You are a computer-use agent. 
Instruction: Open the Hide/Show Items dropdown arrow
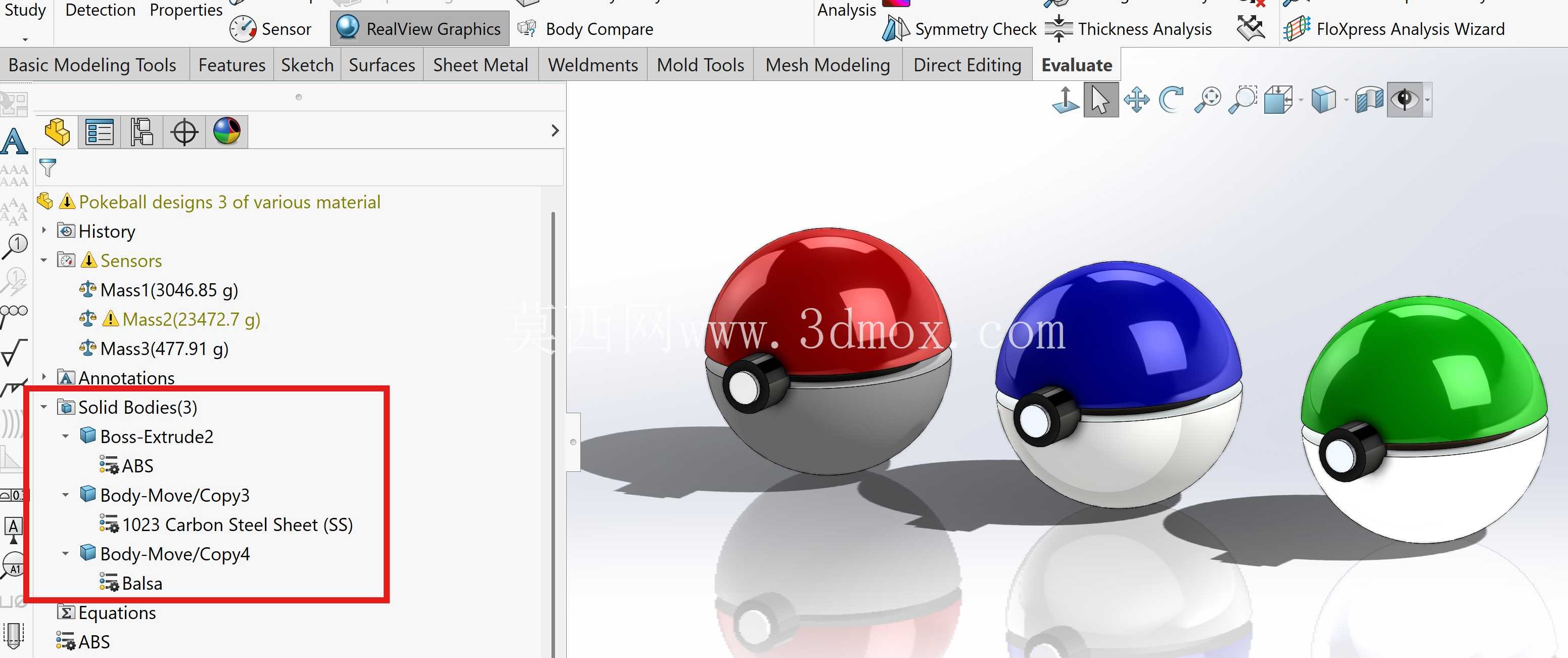1427,99
